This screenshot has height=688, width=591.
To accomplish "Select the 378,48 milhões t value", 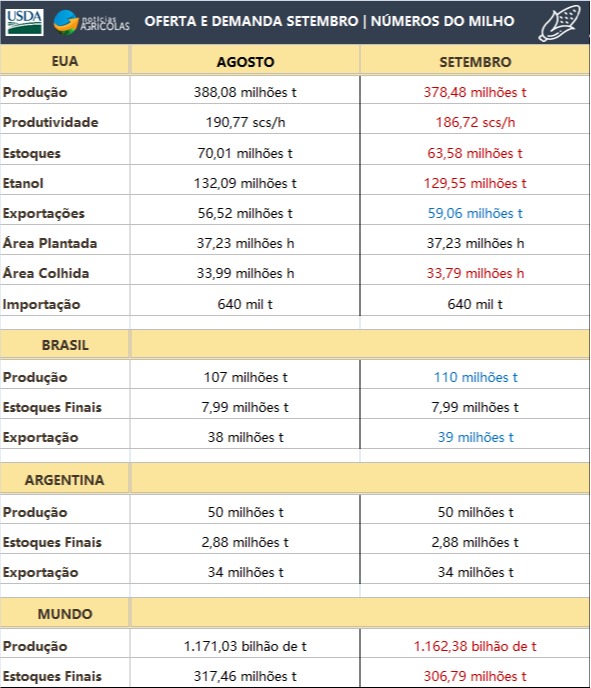I will coord(475,93).
